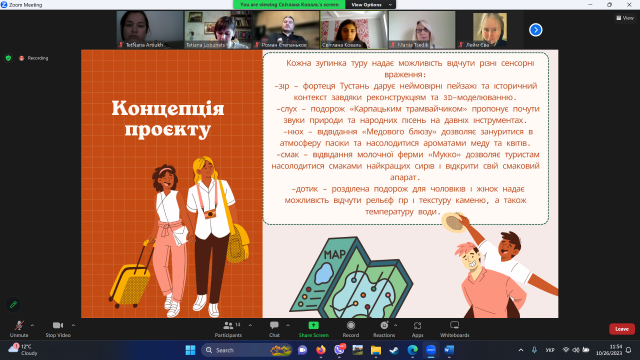This screenshot has width=640, height=360.
Task: Open Whiteboards
Action: pyautogui.click(x=454, y=329)
